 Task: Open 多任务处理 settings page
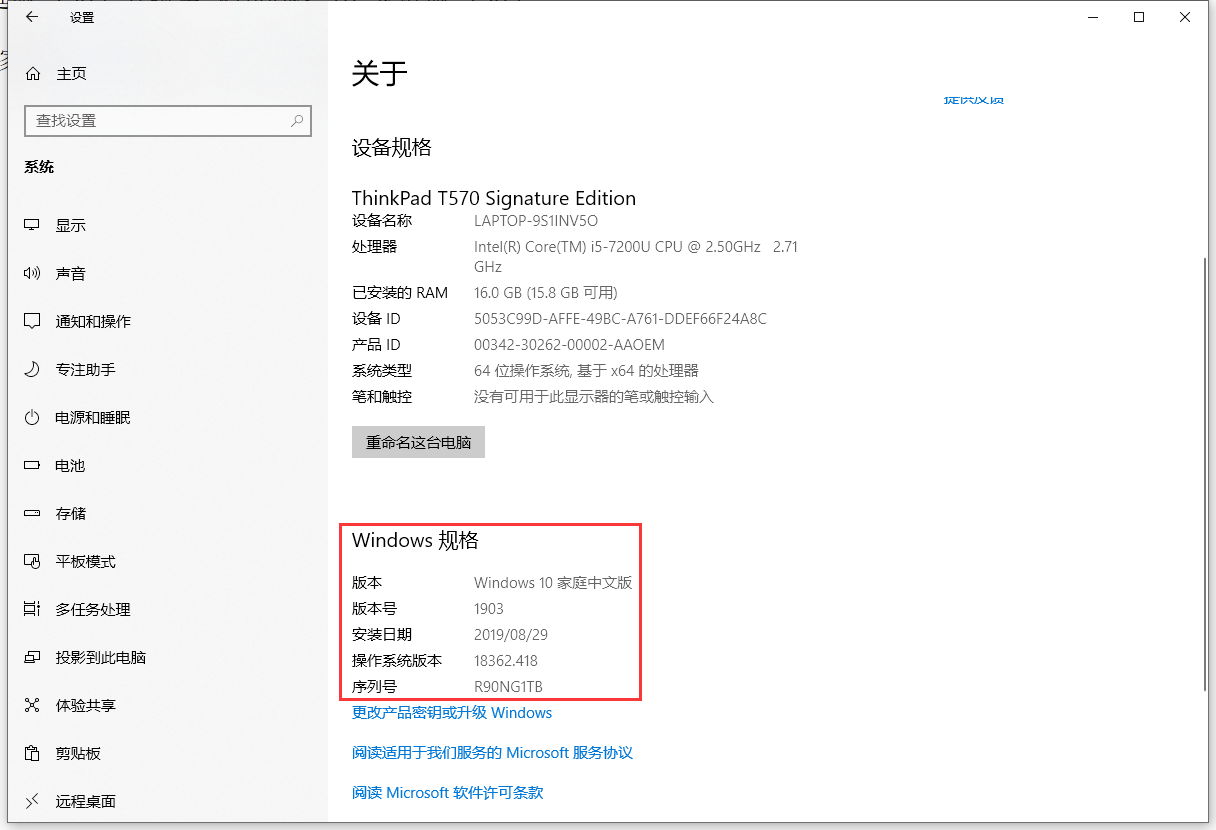pyautogui.click(x=93, y=609)
